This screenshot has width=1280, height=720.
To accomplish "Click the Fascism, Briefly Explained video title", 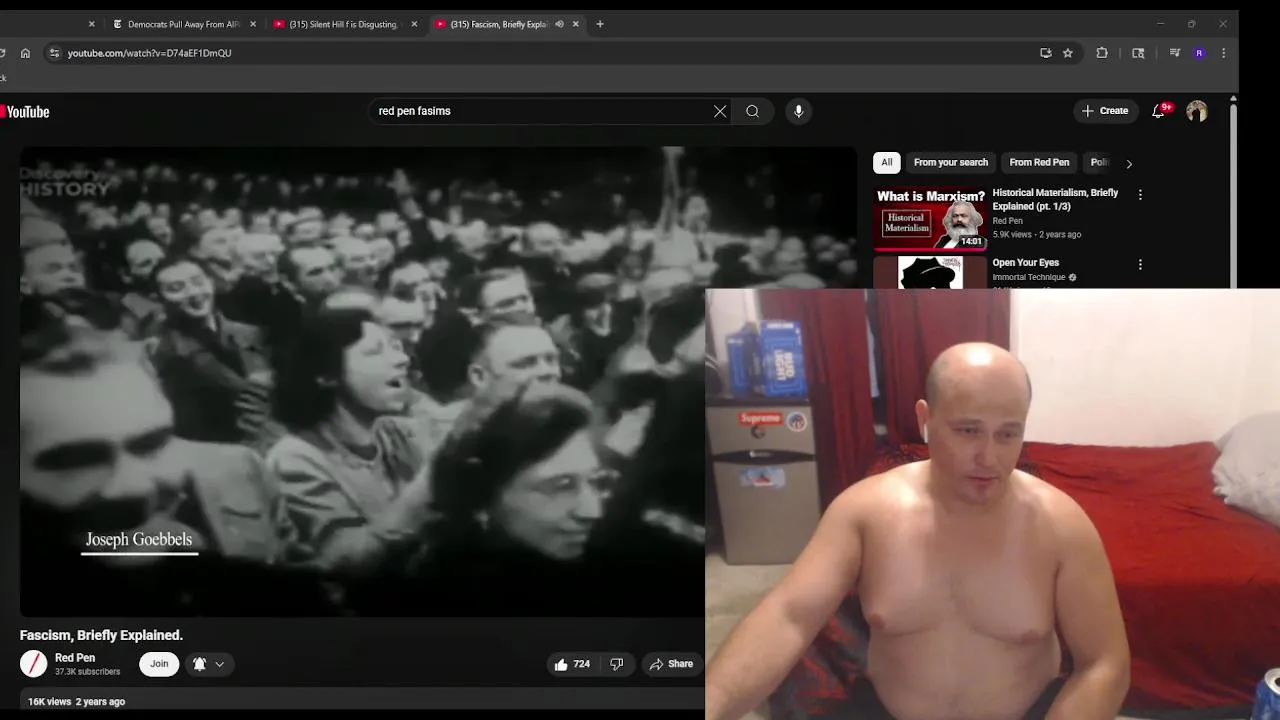I will [x=101, y=635].
